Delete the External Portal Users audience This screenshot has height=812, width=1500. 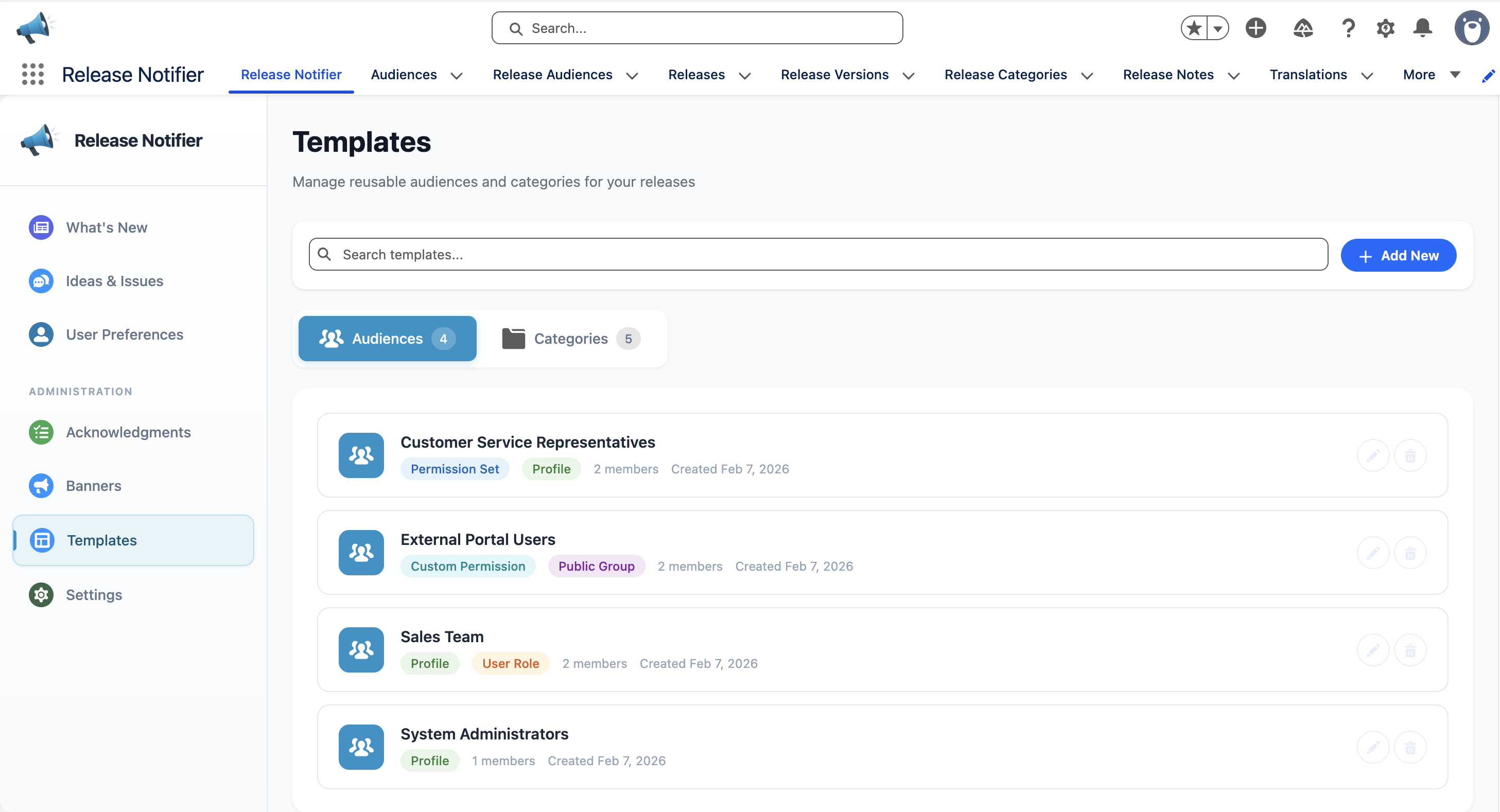[1410, 552]
